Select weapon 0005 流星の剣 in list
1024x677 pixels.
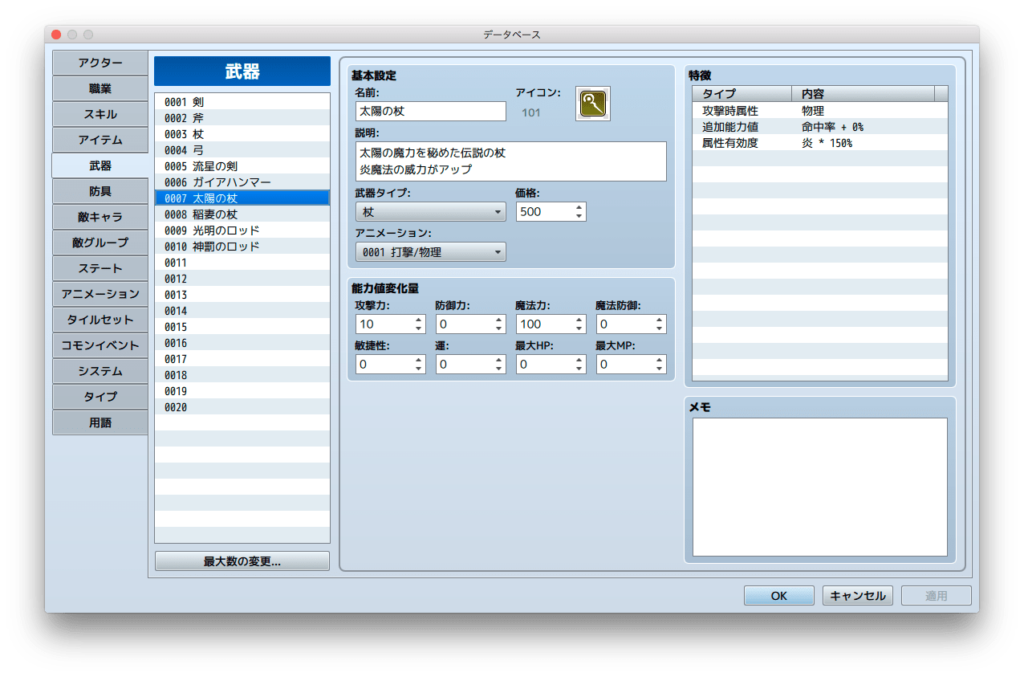[x=242, y=166]
